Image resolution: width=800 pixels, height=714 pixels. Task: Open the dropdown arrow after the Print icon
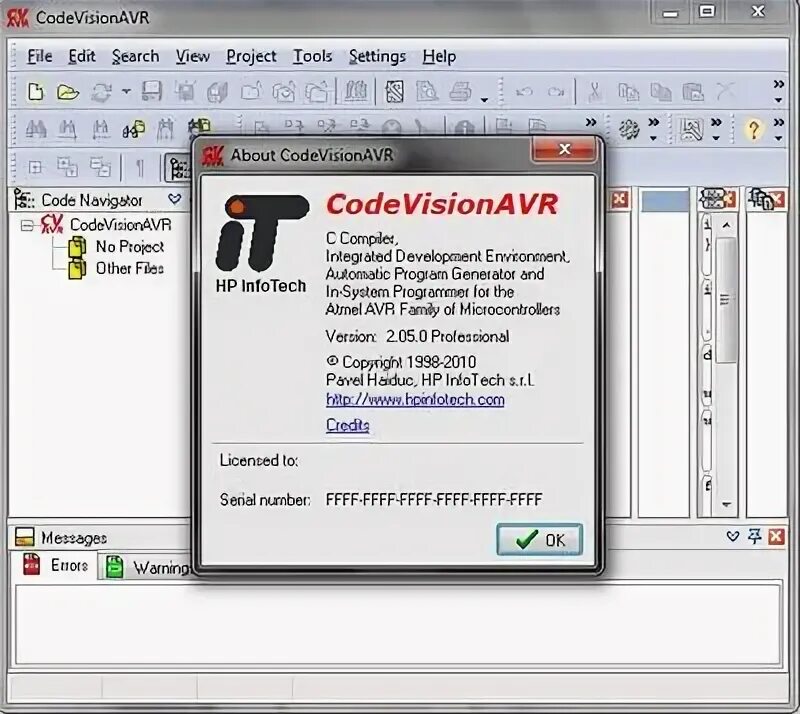click(484, 100)
